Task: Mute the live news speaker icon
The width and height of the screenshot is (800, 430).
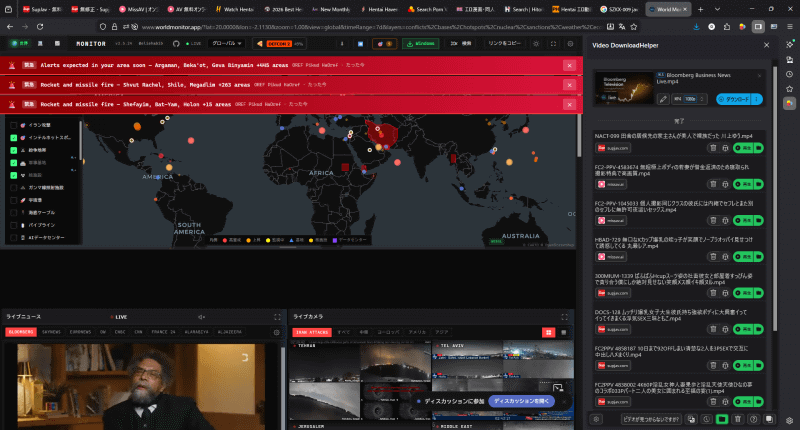Action: pos(202,317)
